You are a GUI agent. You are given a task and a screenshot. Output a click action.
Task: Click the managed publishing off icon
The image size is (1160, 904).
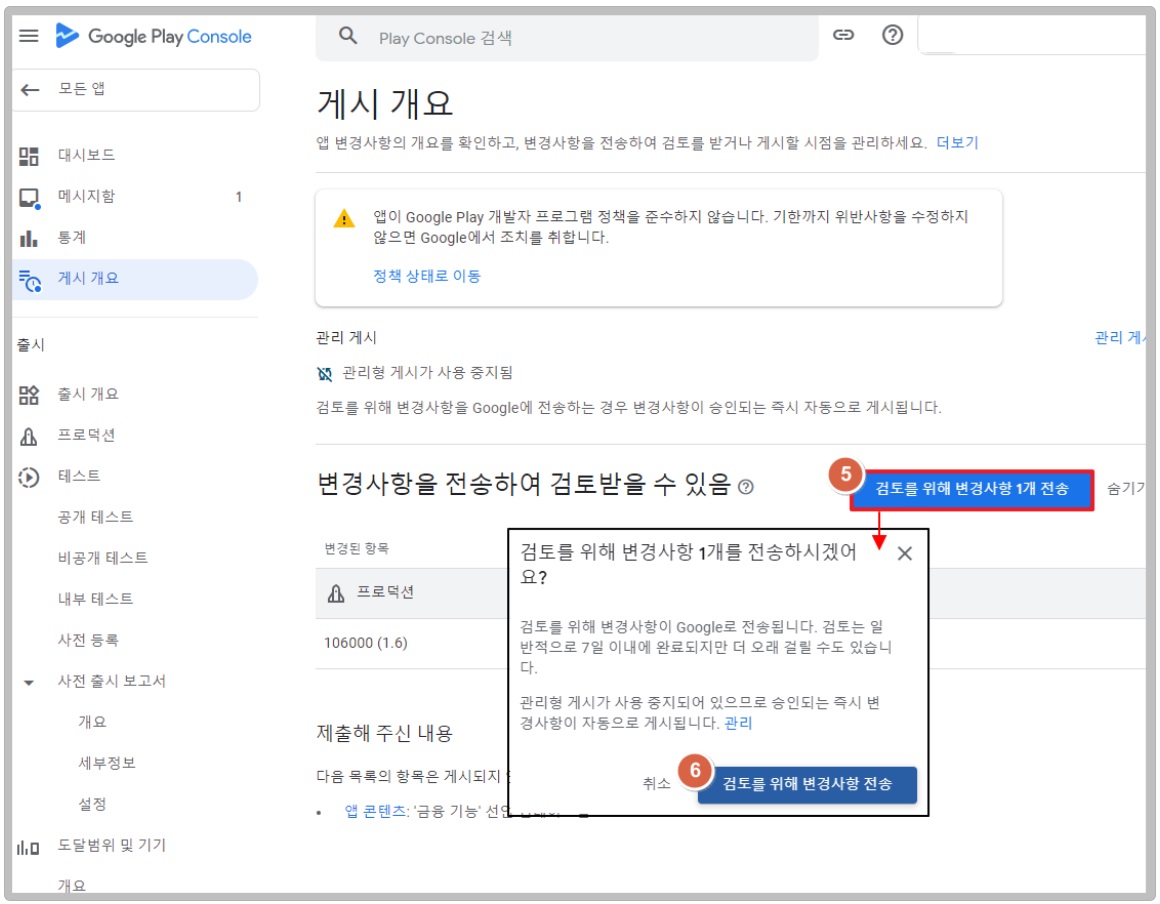click(324, 374)
